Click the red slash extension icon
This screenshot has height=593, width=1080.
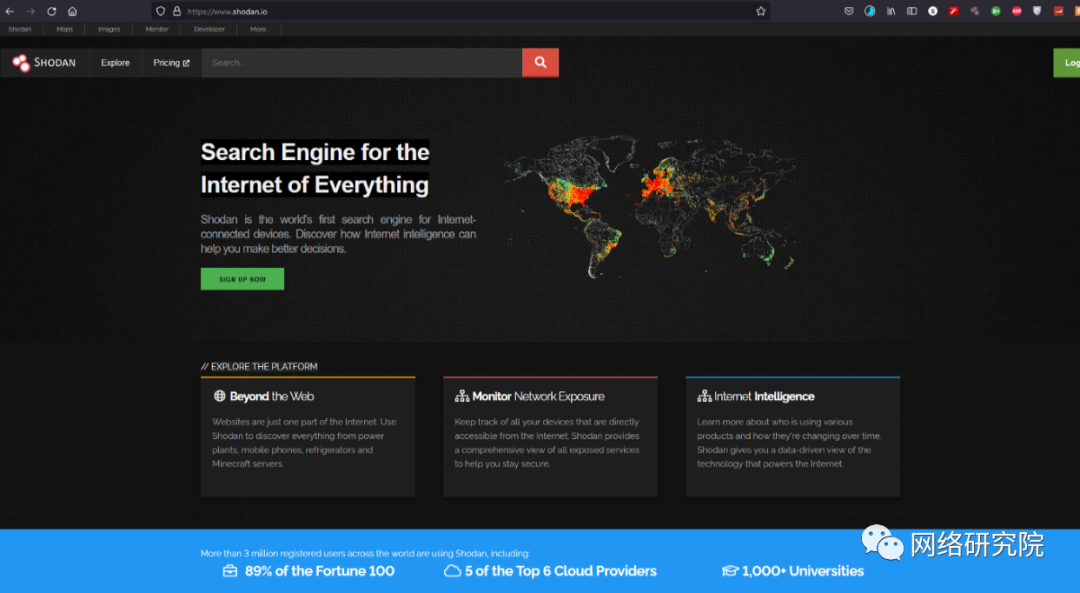(x=954, y=11)
